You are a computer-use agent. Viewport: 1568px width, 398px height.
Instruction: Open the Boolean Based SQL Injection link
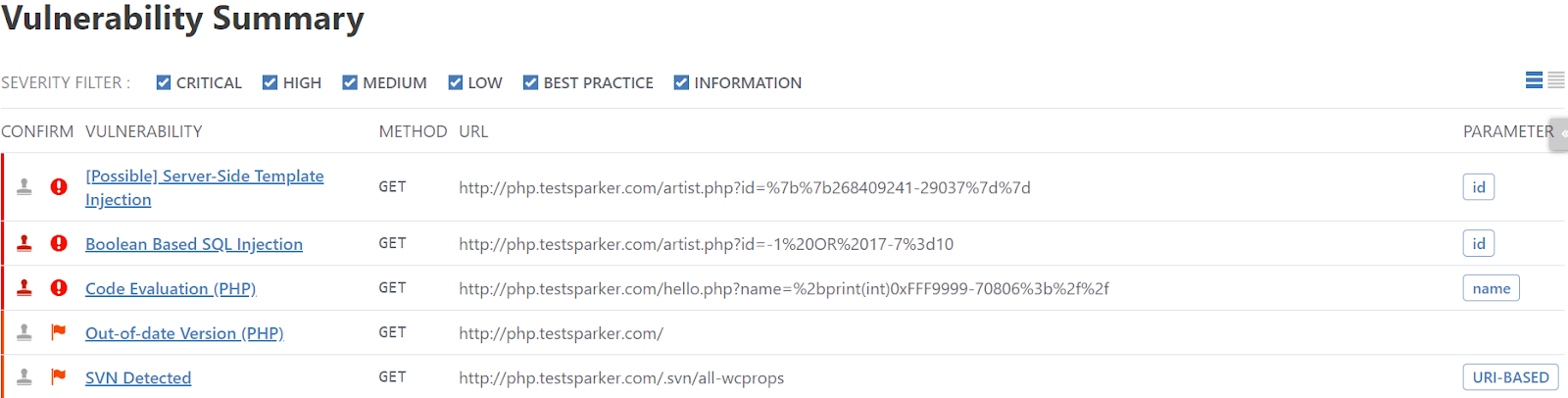click(194, 244)
